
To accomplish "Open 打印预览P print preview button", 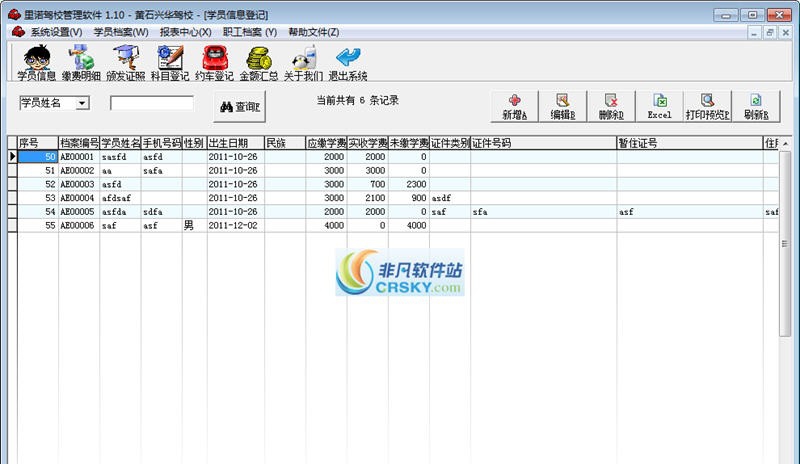I will point(707,106).
